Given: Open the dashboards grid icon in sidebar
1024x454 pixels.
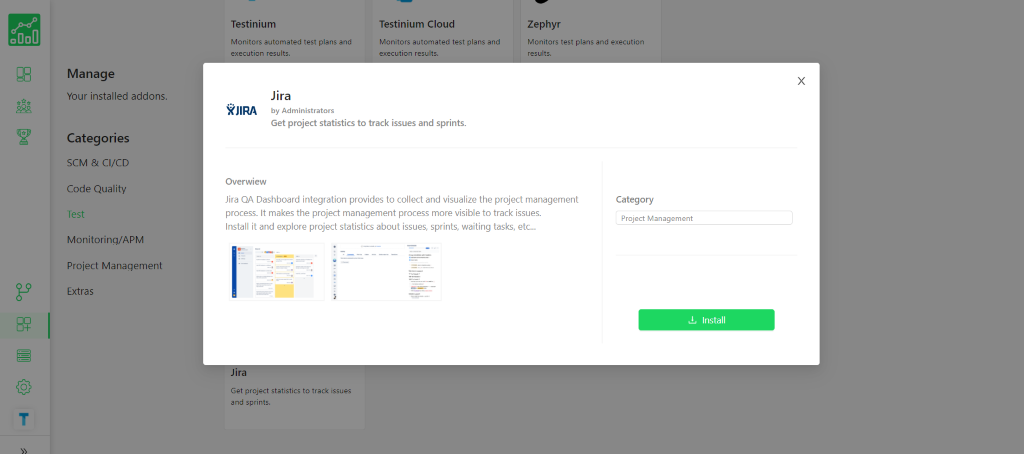Looking at the screenshot, I should tap(24, 74).
